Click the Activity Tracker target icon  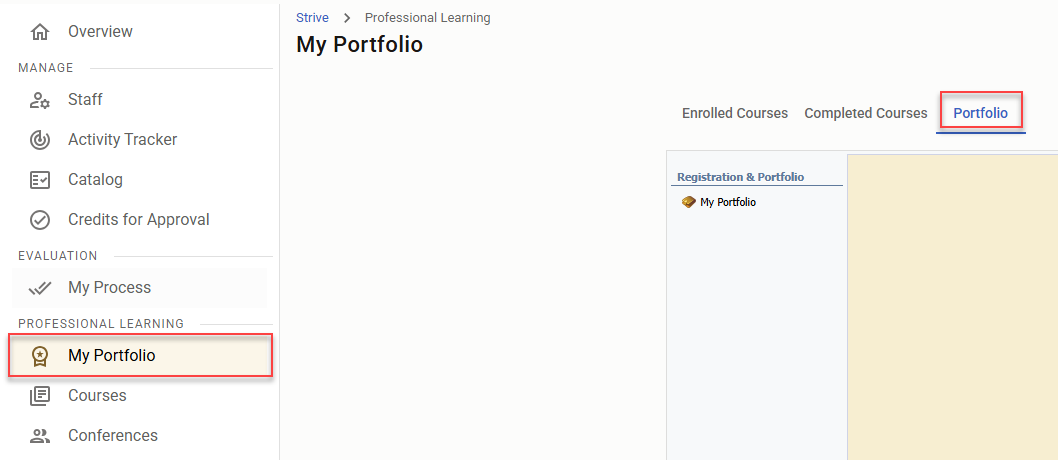(40, 140)
